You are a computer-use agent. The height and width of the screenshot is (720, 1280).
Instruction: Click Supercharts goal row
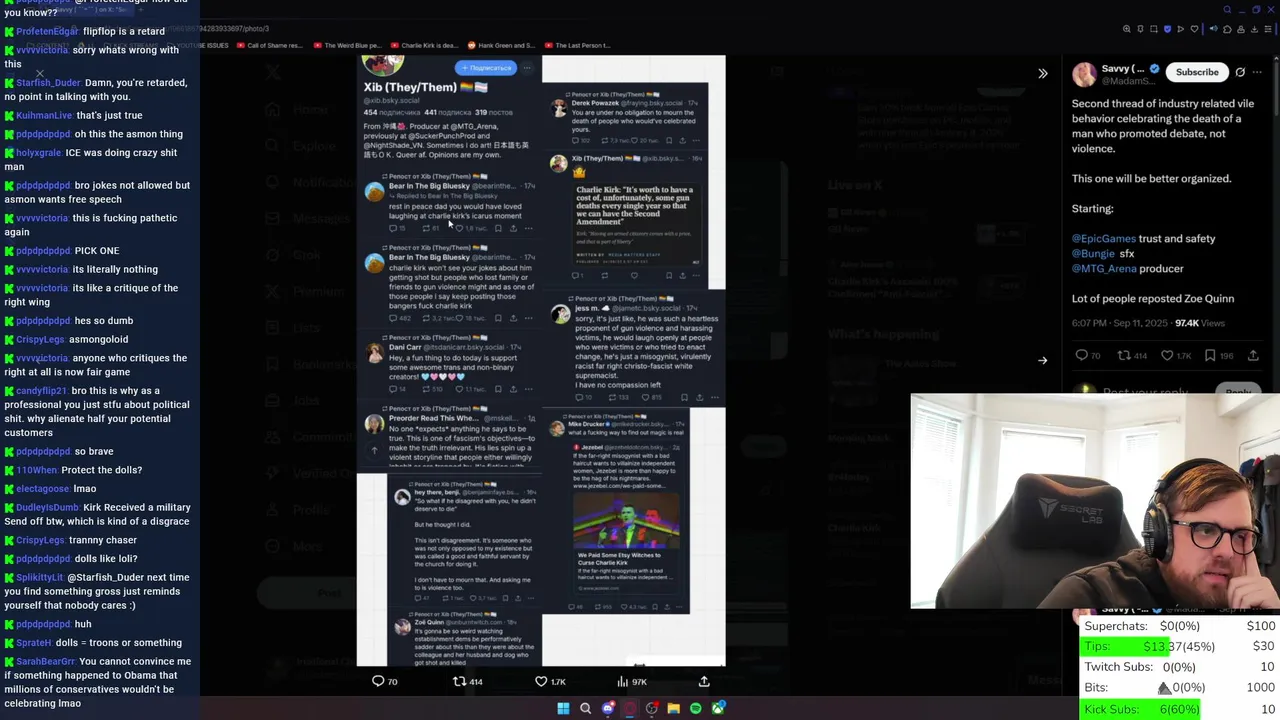(1180, 626)
